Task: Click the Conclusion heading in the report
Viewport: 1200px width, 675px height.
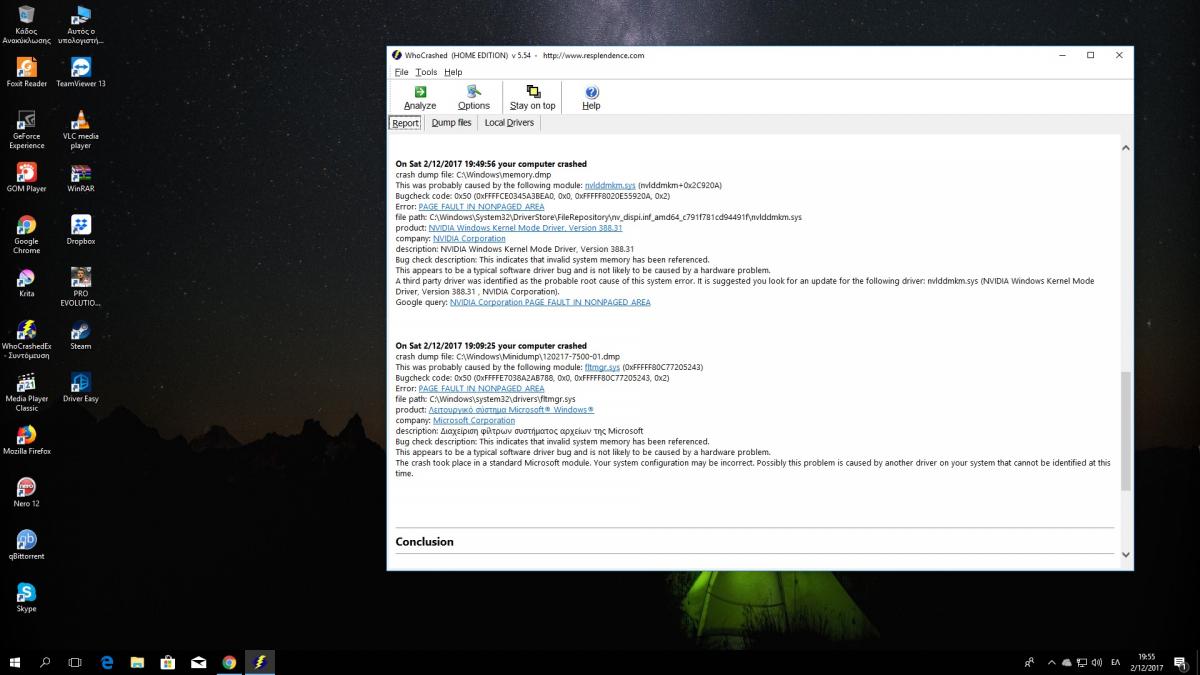Action: pos(425,542)
